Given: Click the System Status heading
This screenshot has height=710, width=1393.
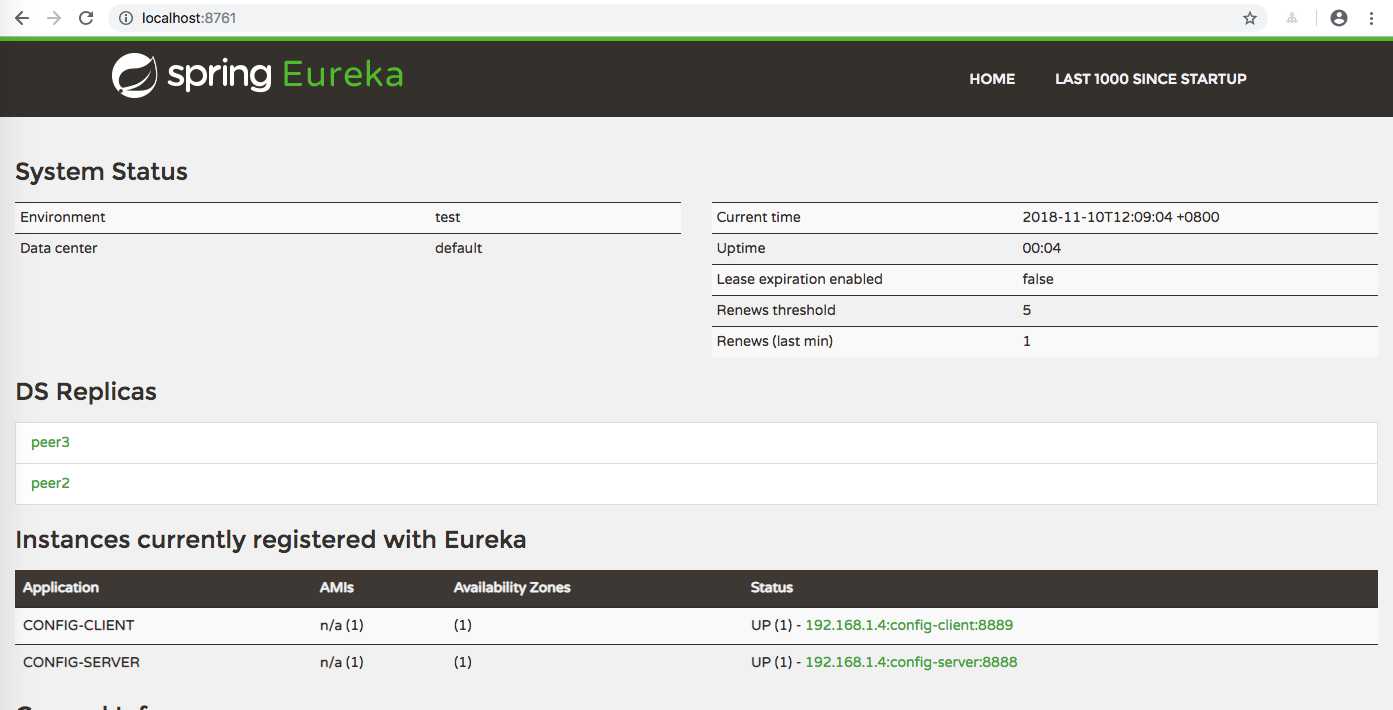Looking at the screenshot, I should [102, 172].
